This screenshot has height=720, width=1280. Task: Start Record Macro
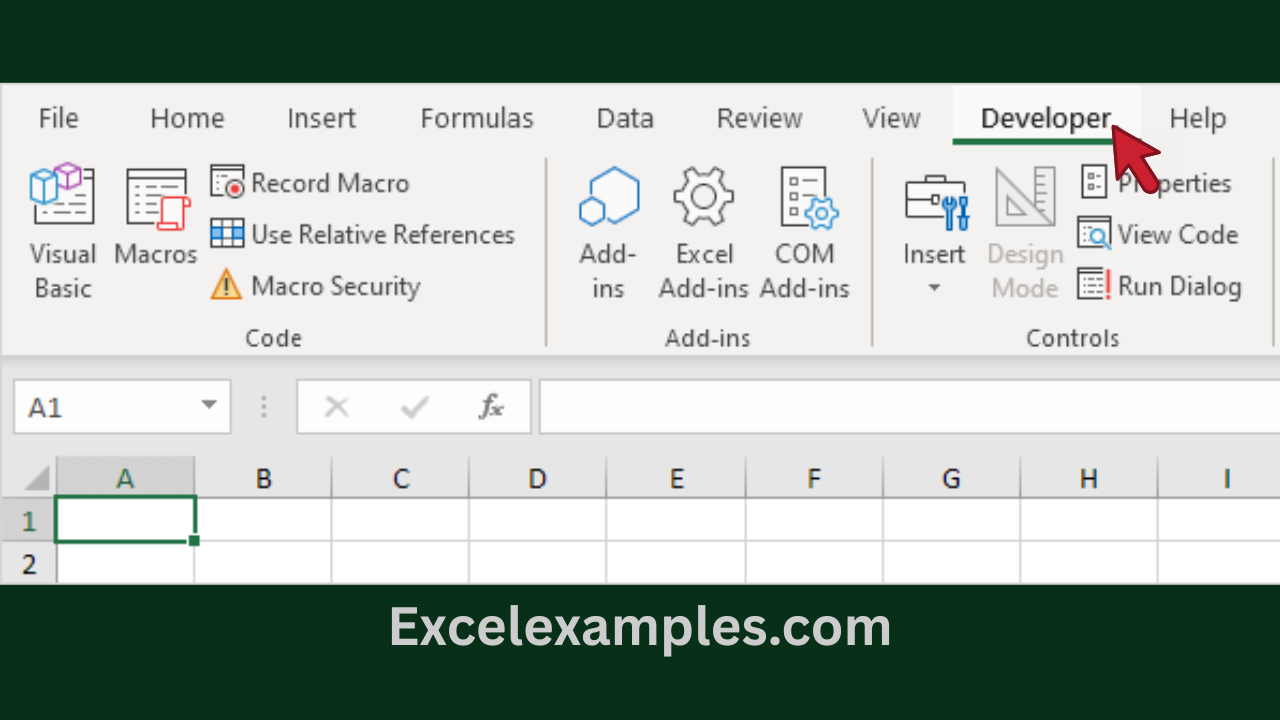310,183
